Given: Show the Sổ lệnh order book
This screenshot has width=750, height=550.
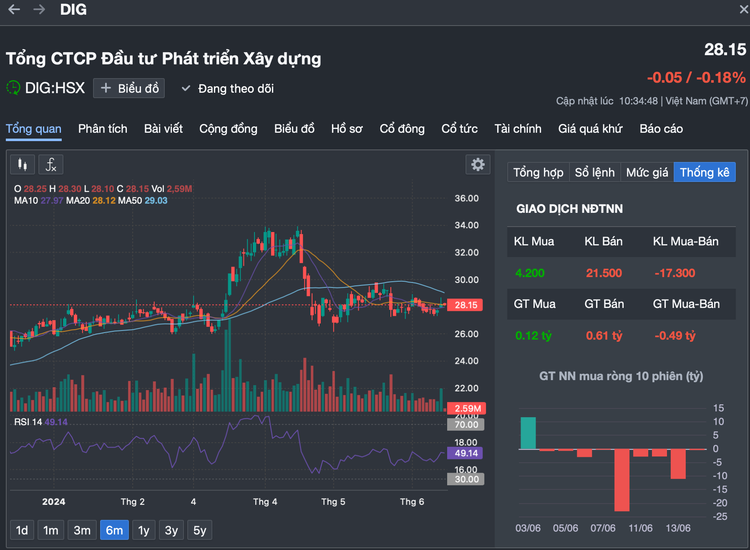Looking at the screenshot, I should point(595,173).
